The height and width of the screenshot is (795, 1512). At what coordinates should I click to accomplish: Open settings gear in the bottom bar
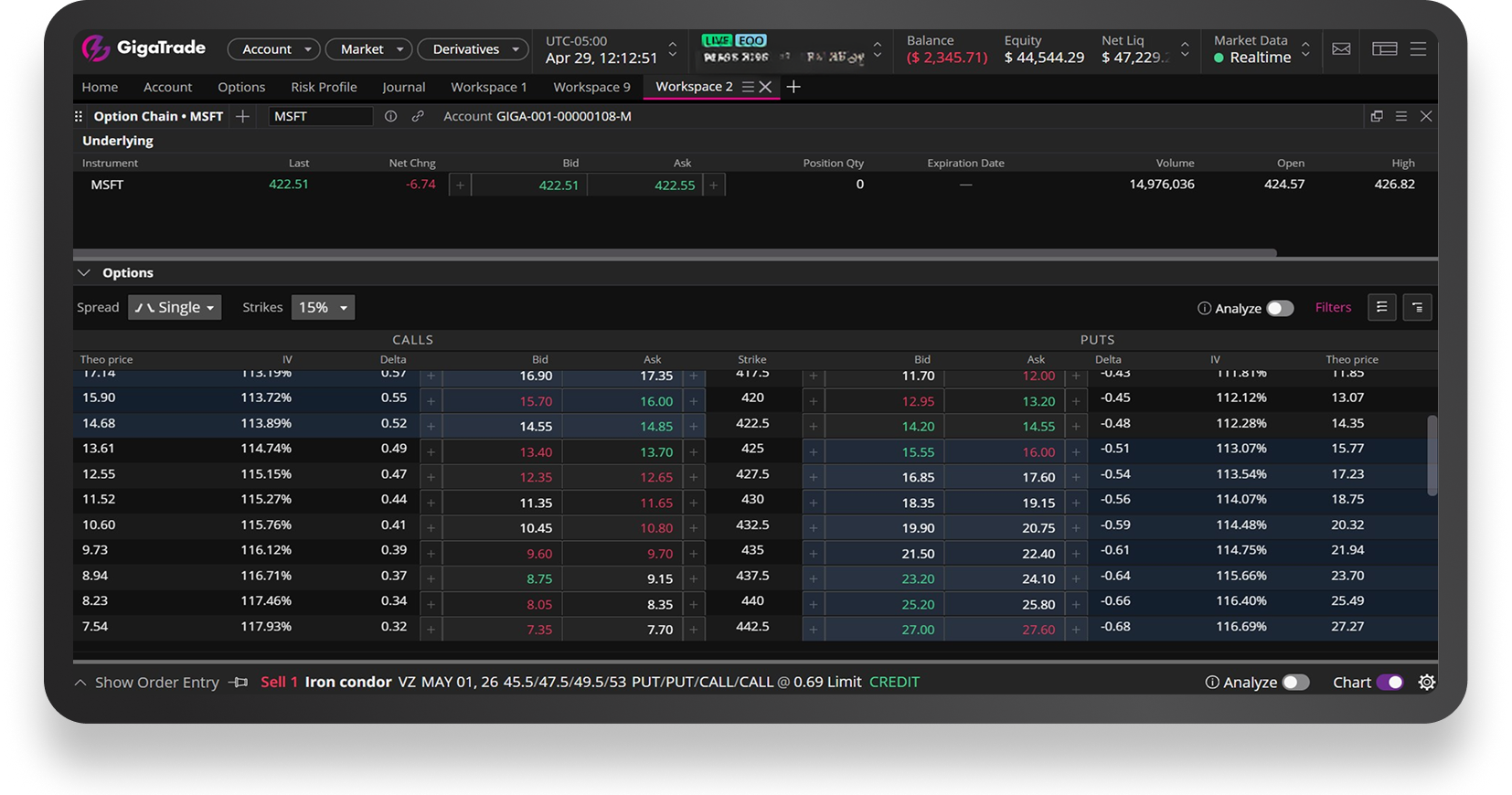[x=1426, y=683]
